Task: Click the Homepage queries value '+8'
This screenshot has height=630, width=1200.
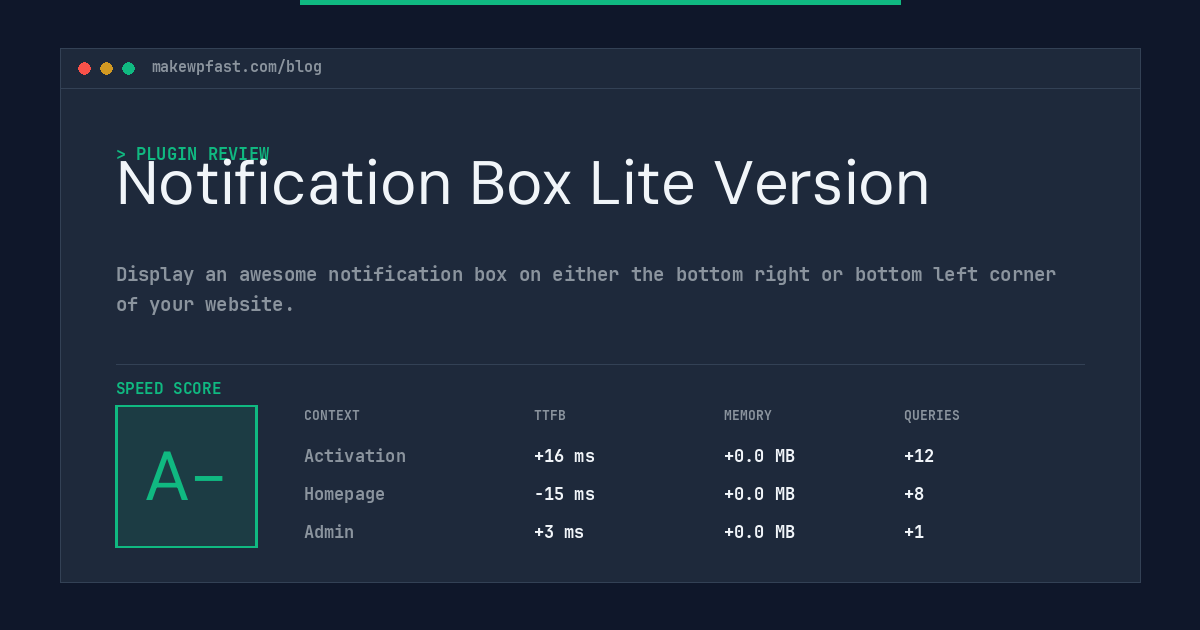Action: pos(914,494)
